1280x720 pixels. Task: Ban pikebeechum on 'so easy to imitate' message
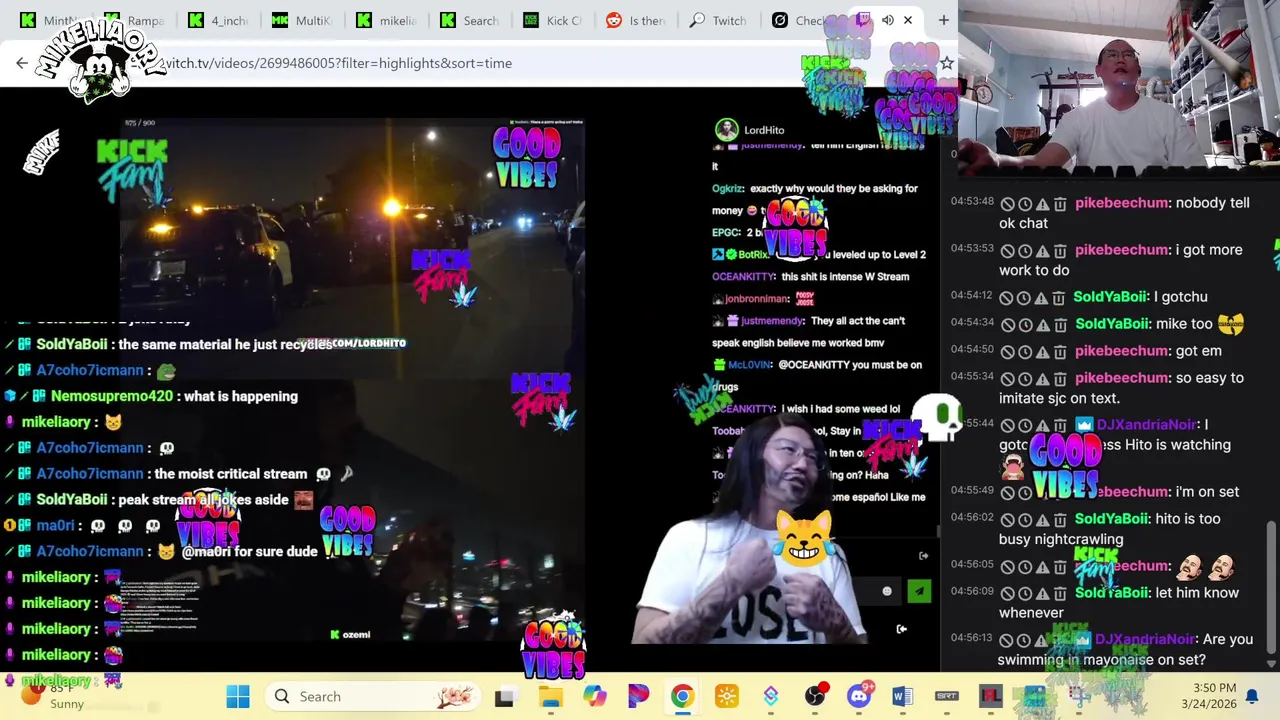point(1008,378)
